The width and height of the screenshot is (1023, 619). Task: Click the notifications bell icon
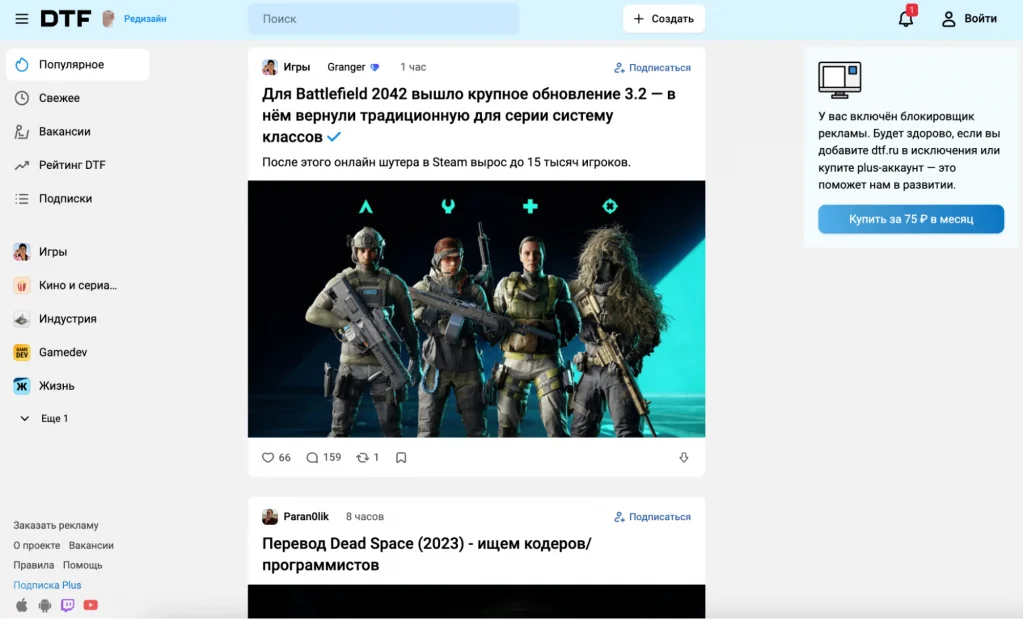tap(905, 19)
